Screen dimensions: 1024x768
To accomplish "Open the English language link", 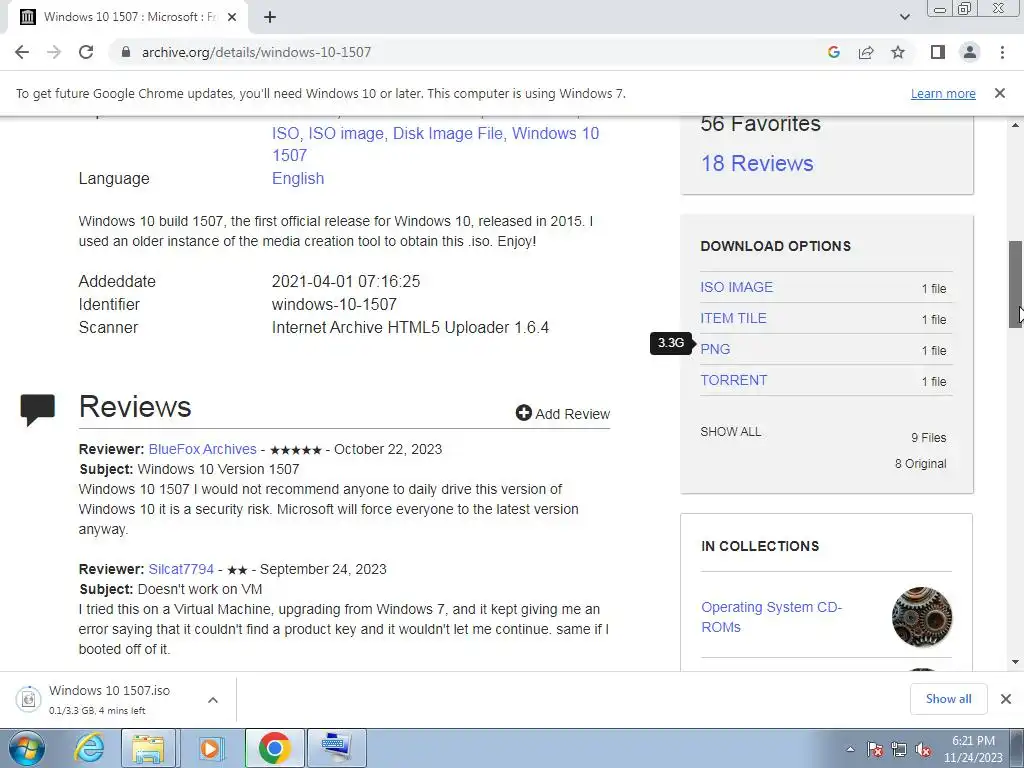I will click(x=298, y=178).
